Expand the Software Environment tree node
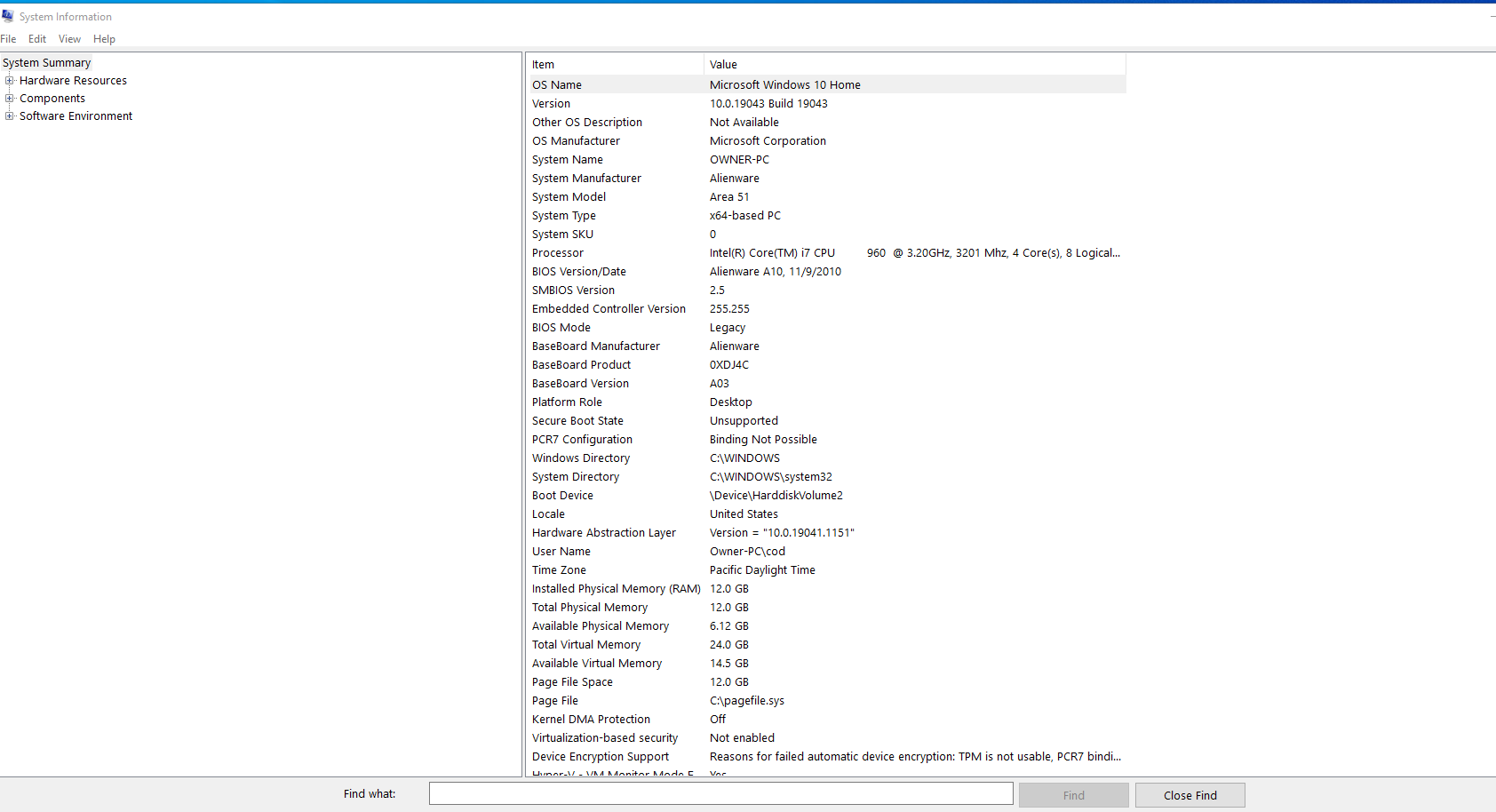Viewport: 1496px width, 812px height. [10, 116]
